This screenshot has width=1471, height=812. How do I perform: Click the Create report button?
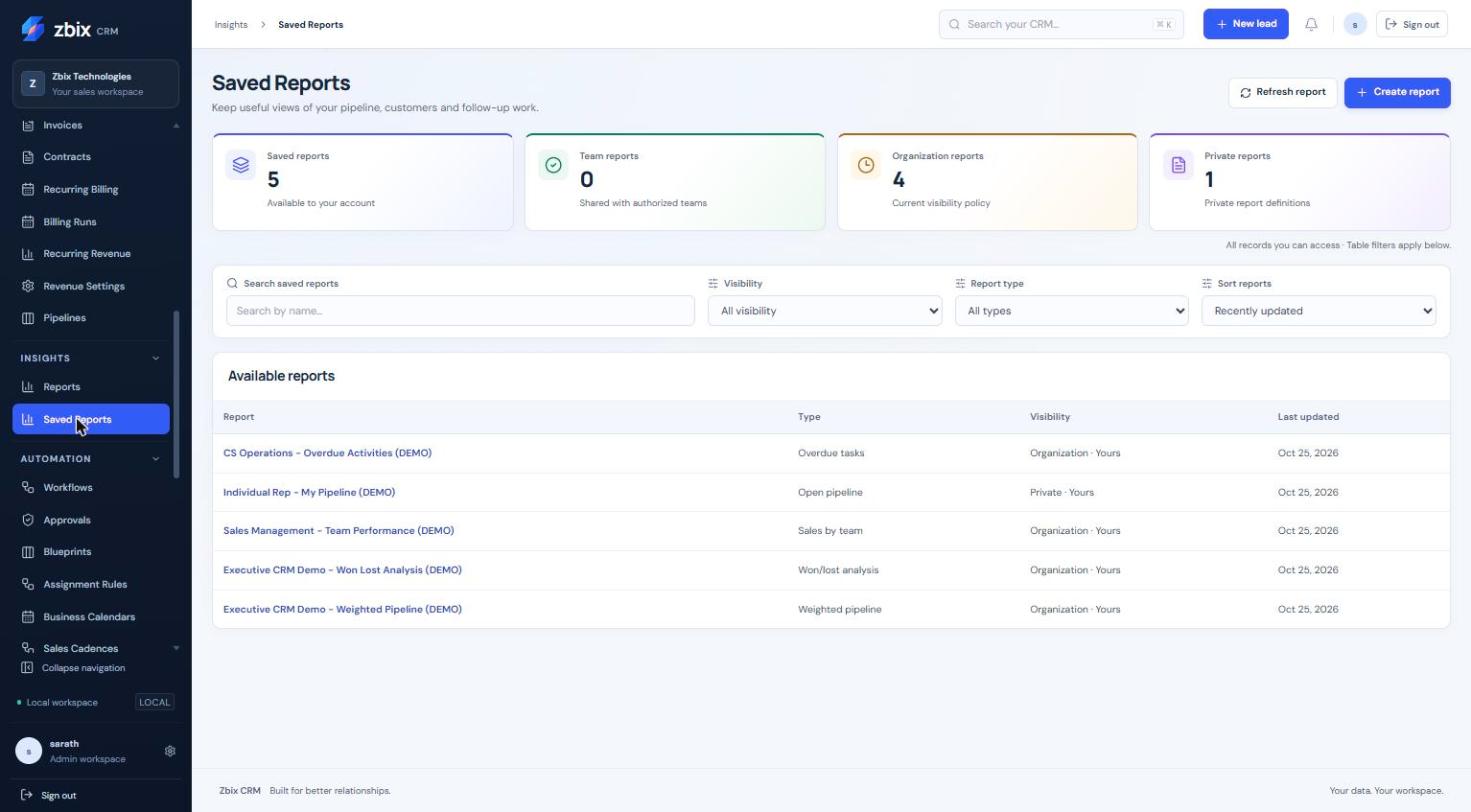pos(1397,92)
